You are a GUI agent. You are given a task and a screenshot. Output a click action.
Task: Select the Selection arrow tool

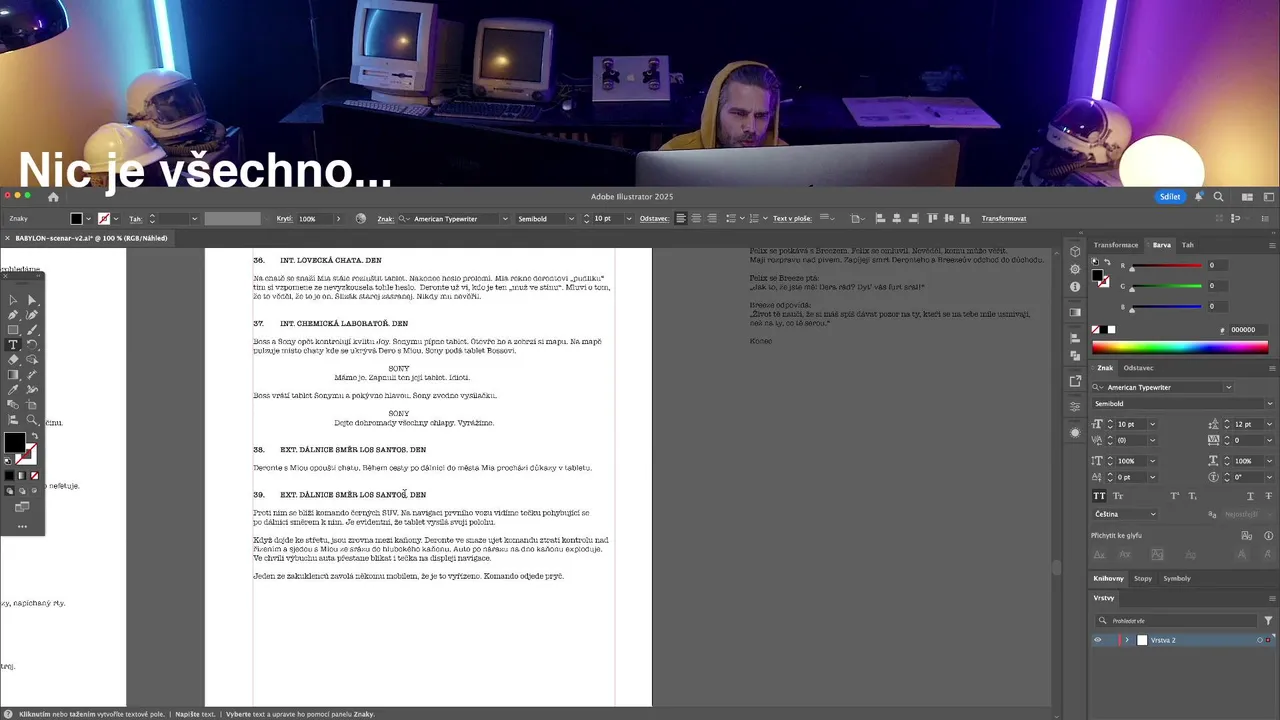[13, 299]
